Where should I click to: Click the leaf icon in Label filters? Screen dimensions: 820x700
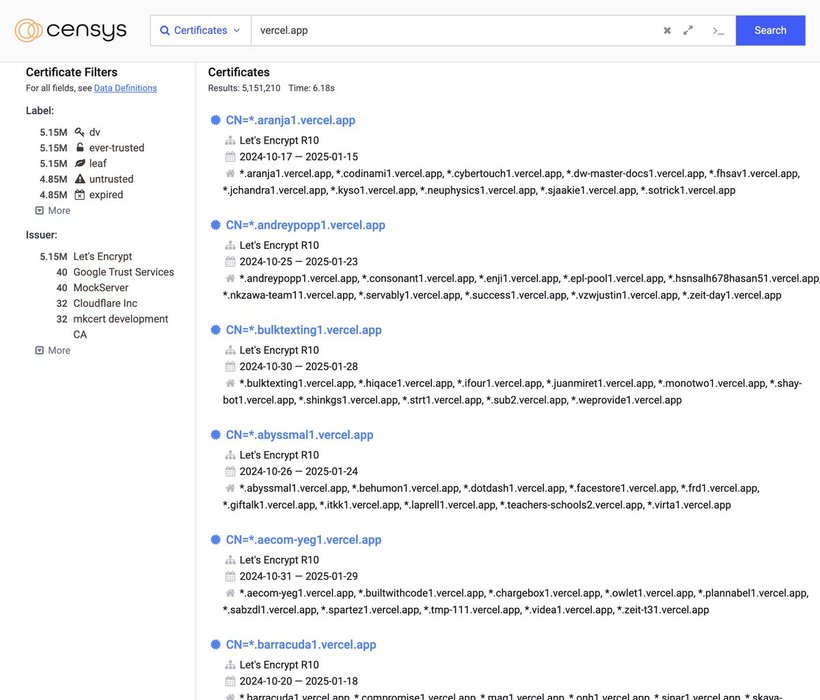(79, 163)
